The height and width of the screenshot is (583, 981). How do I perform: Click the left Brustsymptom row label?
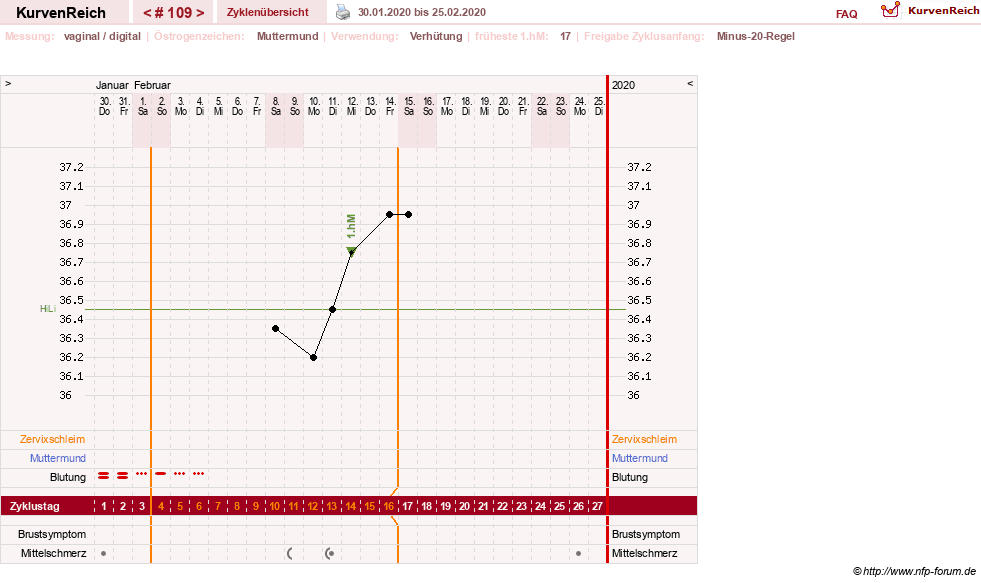point(52,534)
